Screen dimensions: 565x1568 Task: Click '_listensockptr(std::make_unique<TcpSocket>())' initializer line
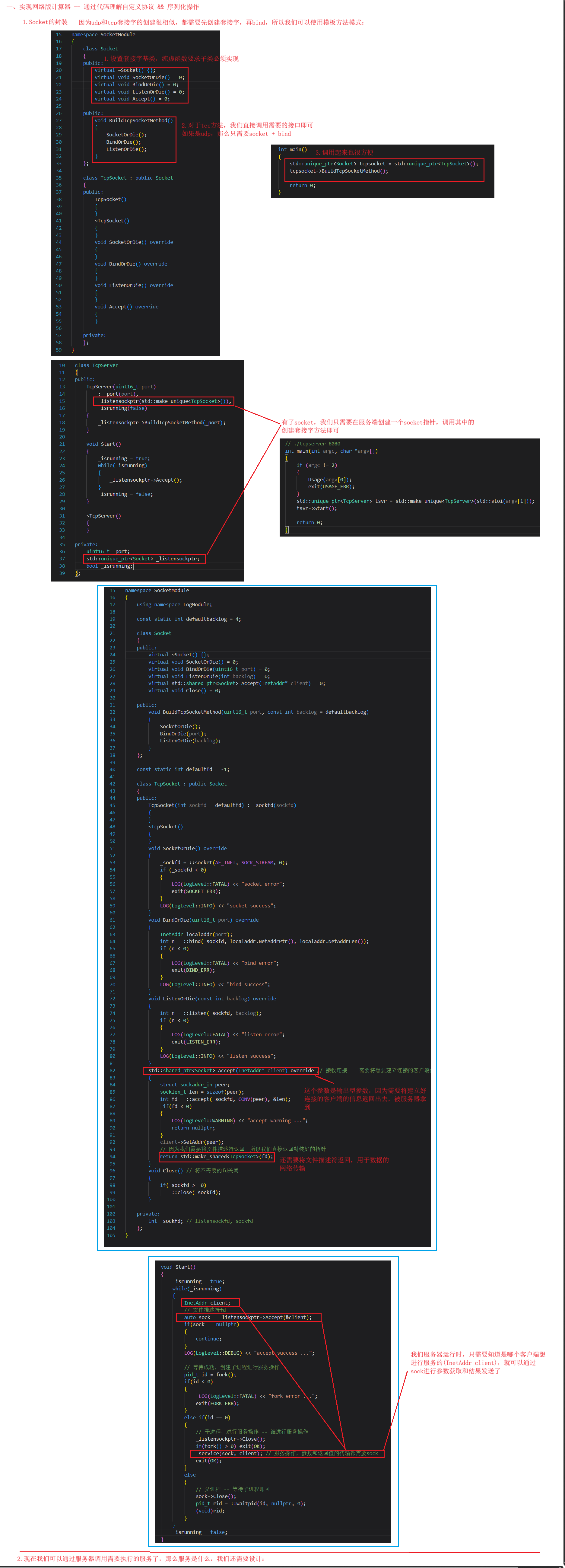(x=164, y=401)
